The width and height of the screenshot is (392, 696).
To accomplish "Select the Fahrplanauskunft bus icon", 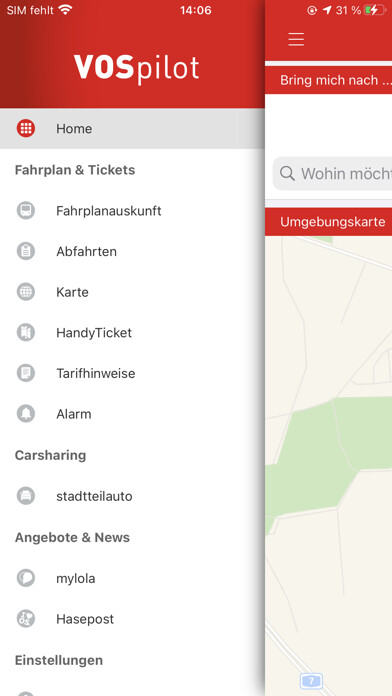I will coord(26,210).
